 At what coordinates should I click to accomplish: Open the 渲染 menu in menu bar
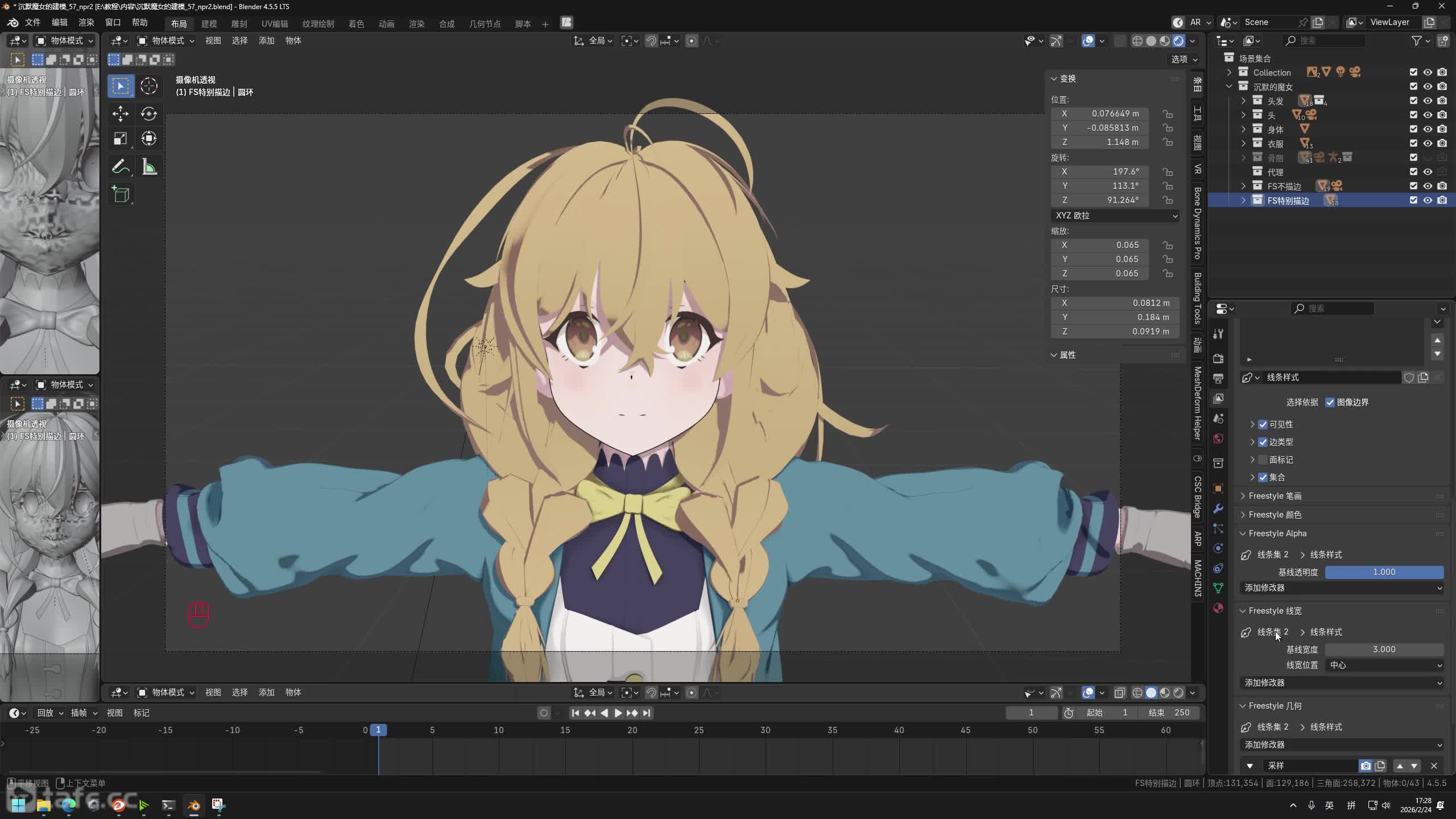(x=86, y=22)
